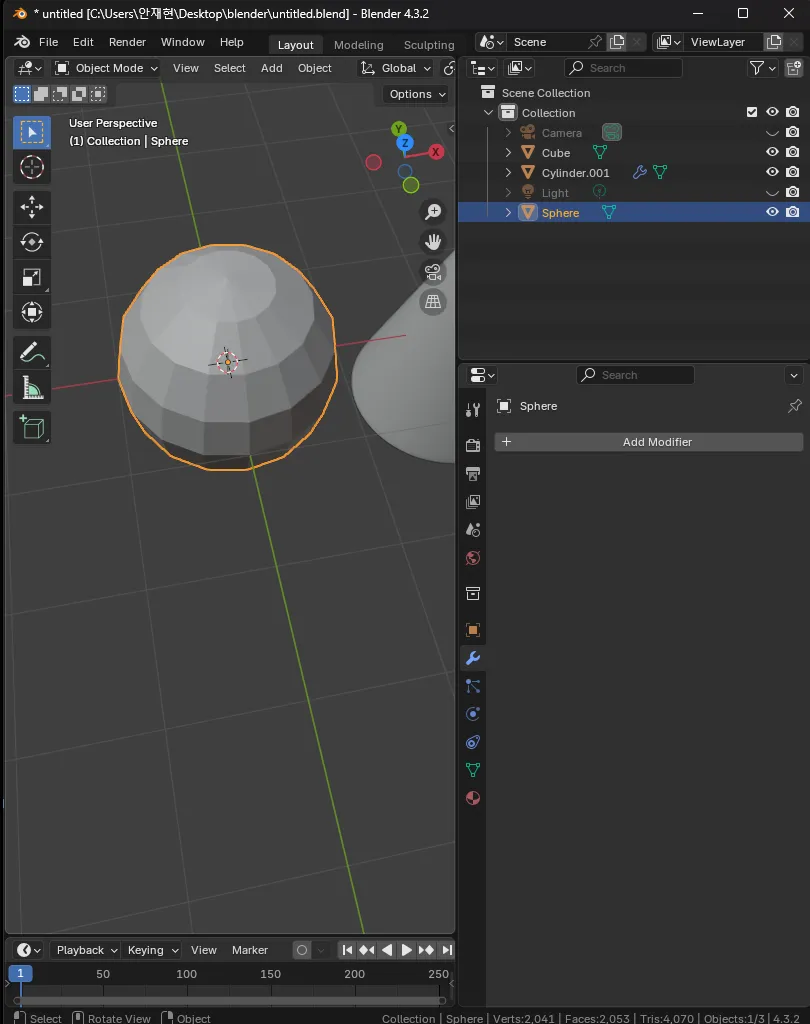
Task: Expand the Sphere tree item
Action: [x=508, y=212]
